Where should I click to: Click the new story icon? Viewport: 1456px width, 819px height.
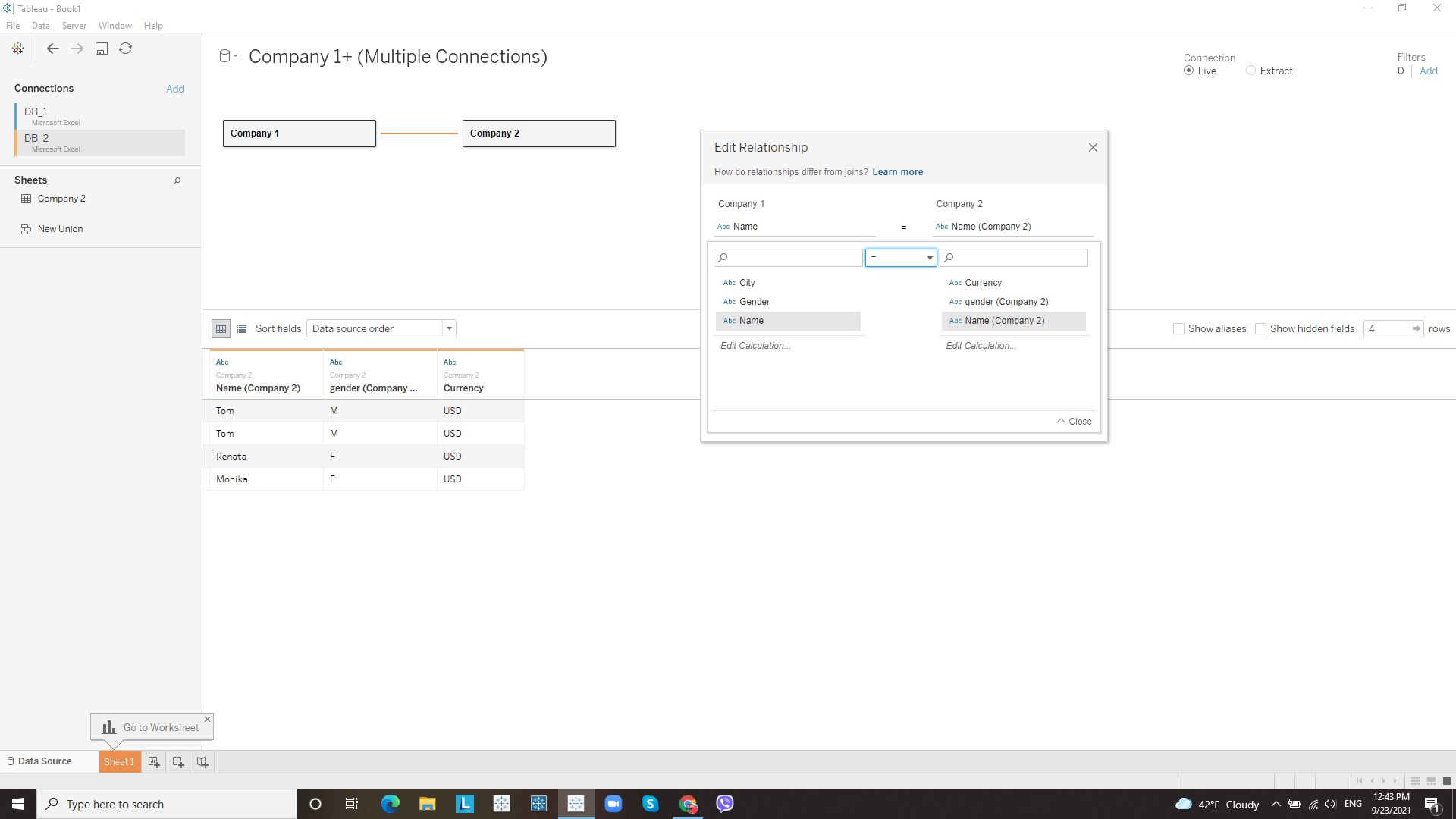click(x=202, y=762)
